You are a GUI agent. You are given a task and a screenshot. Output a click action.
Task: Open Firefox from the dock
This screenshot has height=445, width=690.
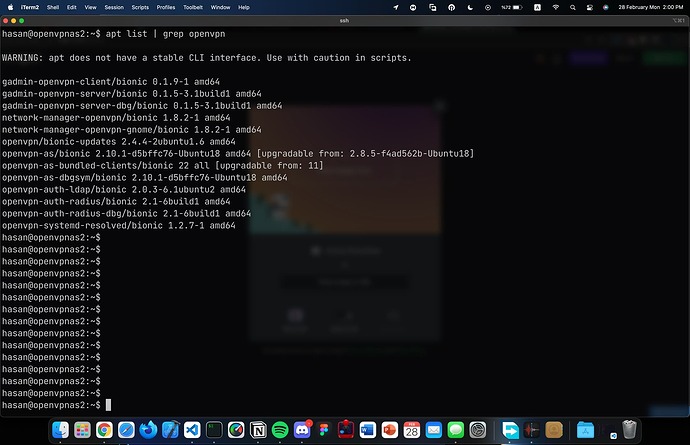click(148, 430)
